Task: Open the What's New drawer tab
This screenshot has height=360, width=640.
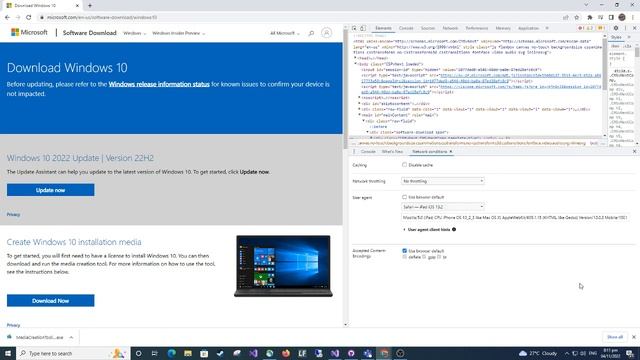Action: (x=392, y=151)
